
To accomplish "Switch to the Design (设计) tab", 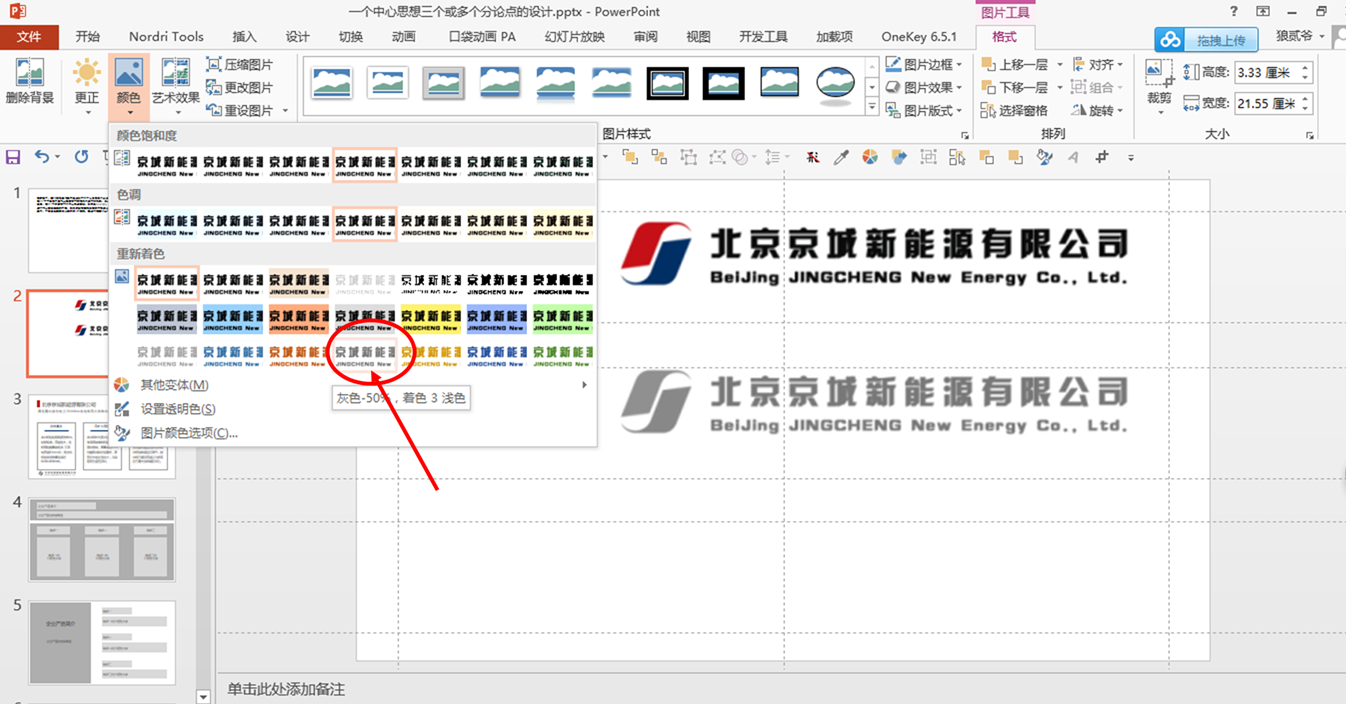I will click(x=298, y=37).
